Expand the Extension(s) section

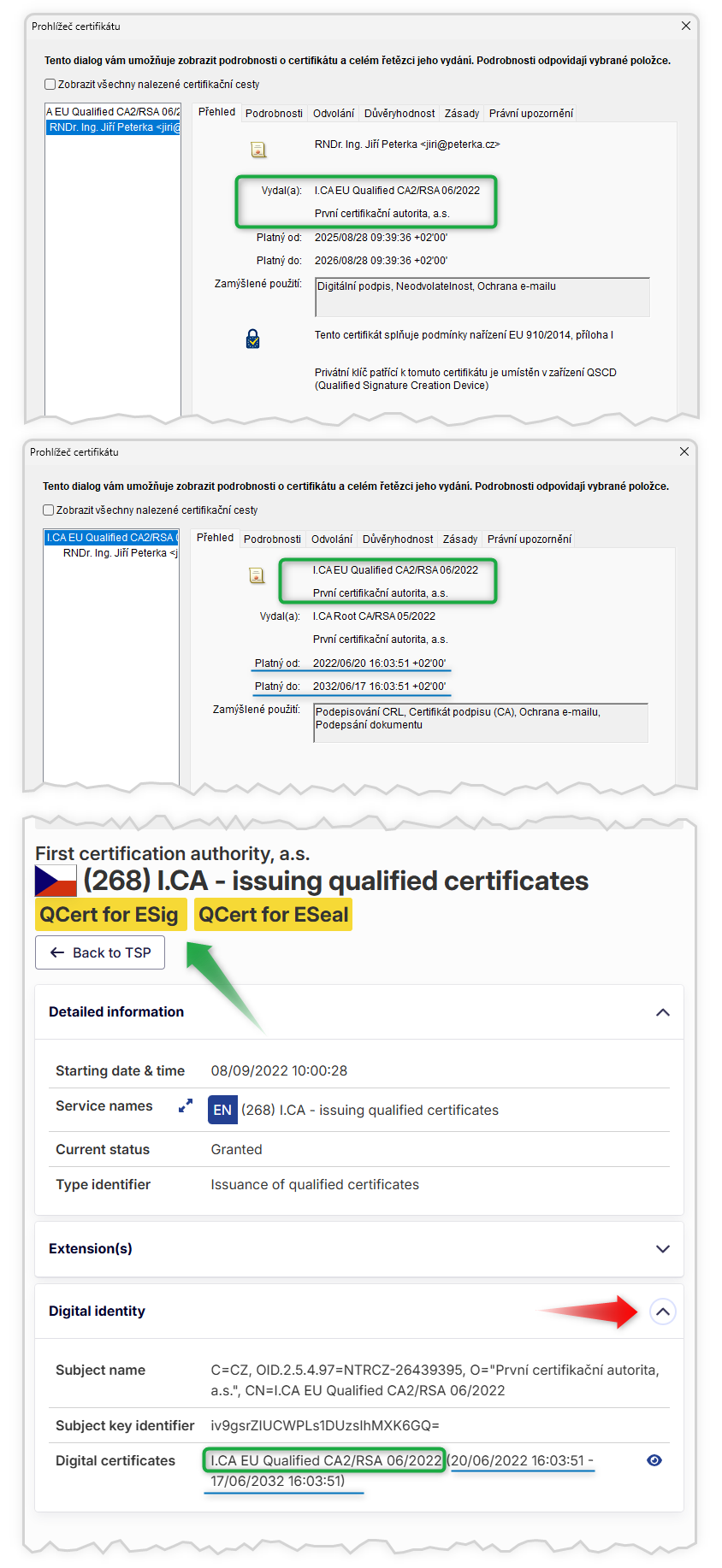pyautogui.click(x=662, y=1249)
